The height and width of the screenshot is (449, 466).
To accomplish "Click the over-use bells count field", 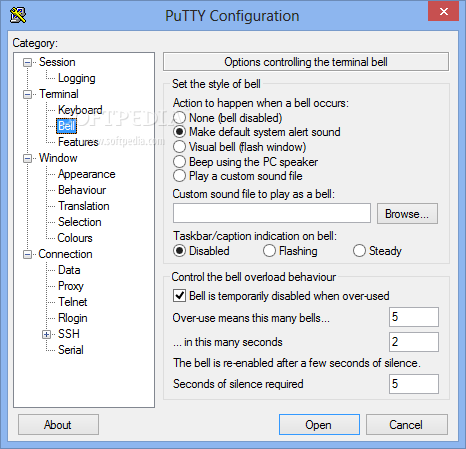I will tap(414, 317).
